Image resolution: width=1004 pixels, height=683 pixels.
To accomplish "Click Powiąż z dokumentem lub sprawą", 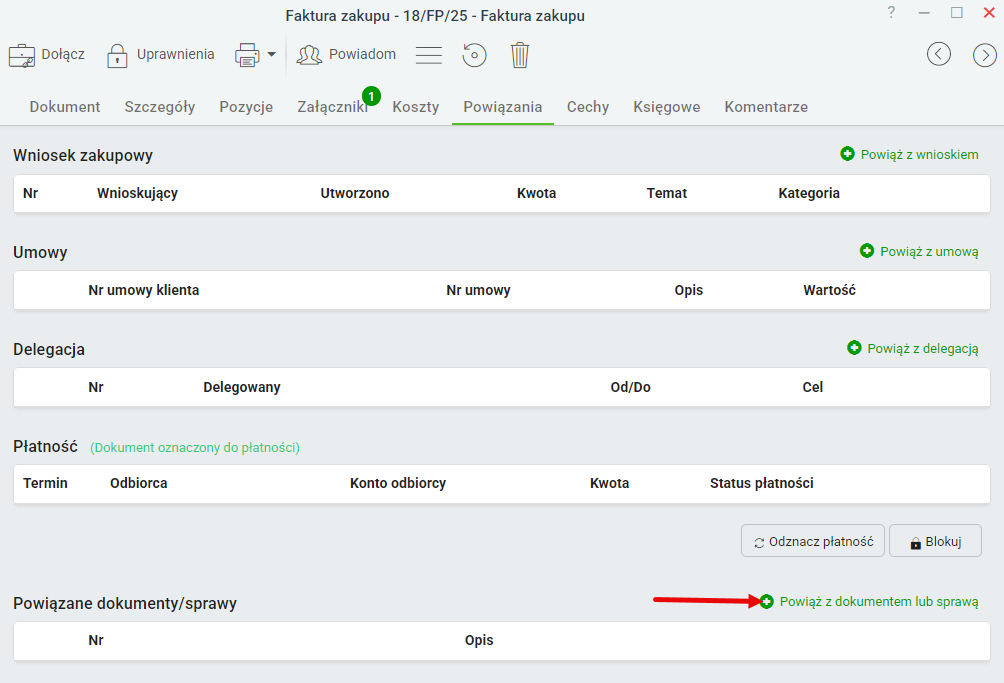I will (869, 602).
